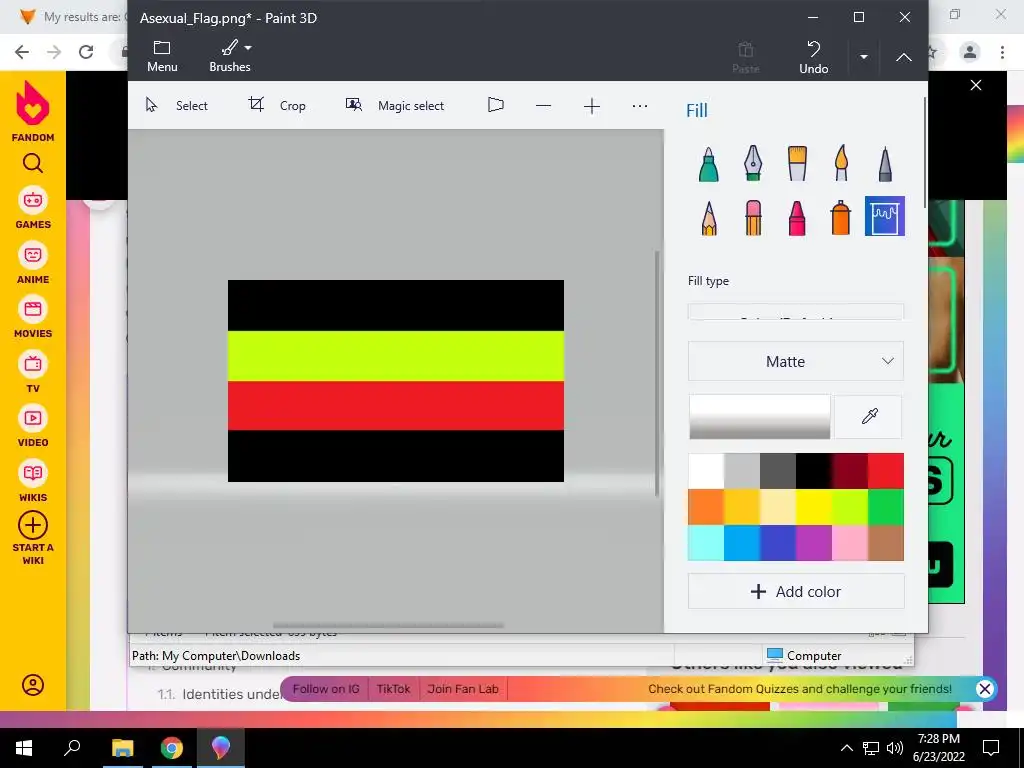Image resolution: width=1024 pixels, height=768 pixels.
Task: Open Fandom Movies section
Action: (33, 317)
